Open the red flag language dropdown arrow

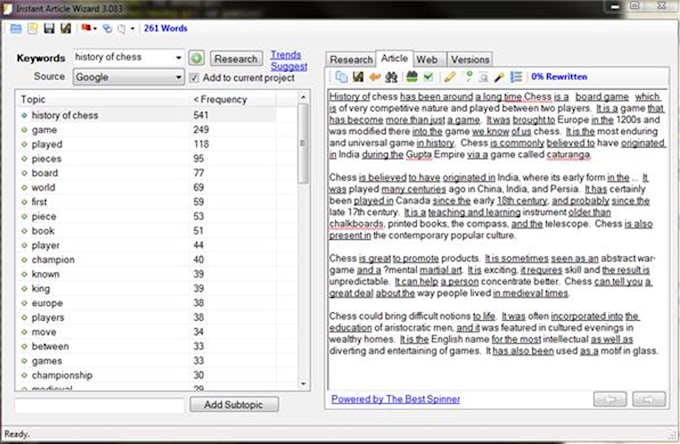click(94, 28)
